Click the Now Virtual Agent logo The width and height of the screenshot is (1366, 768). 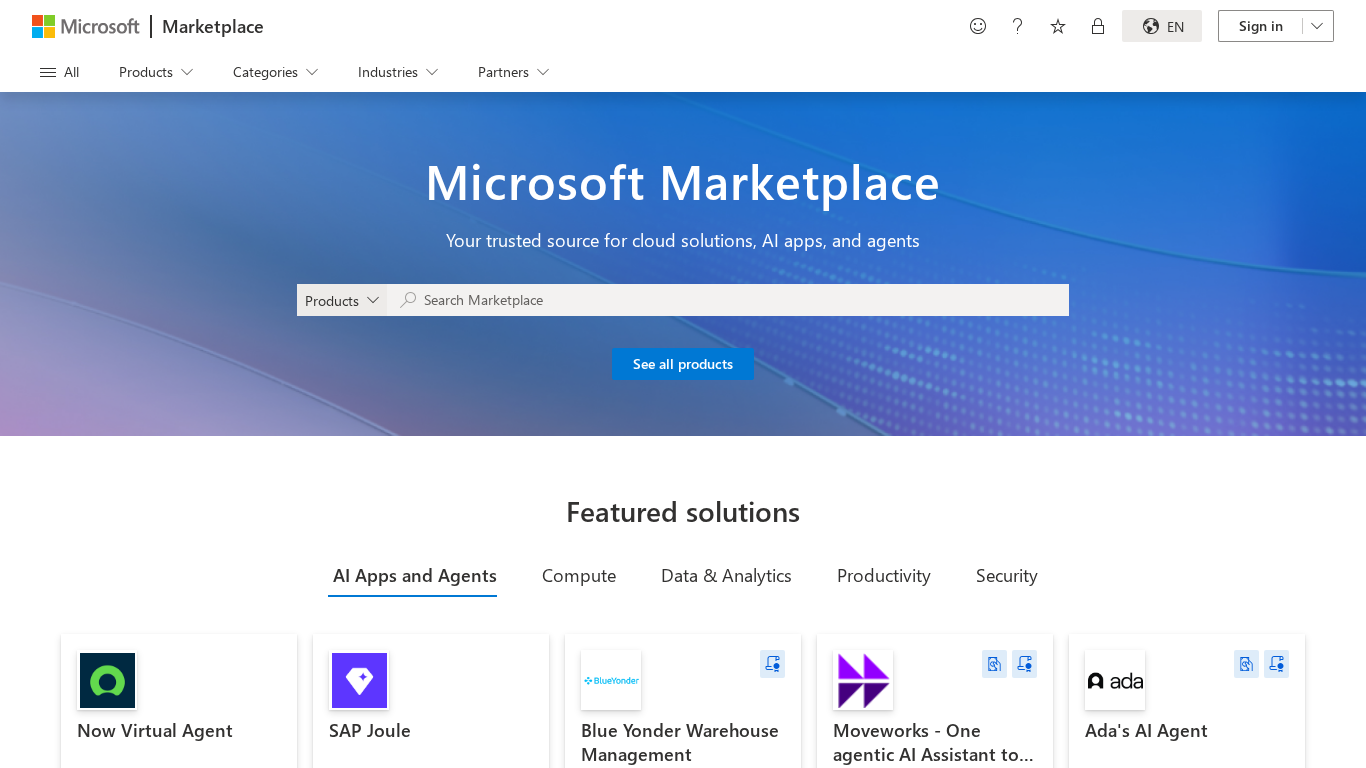(x=107, y=680)
